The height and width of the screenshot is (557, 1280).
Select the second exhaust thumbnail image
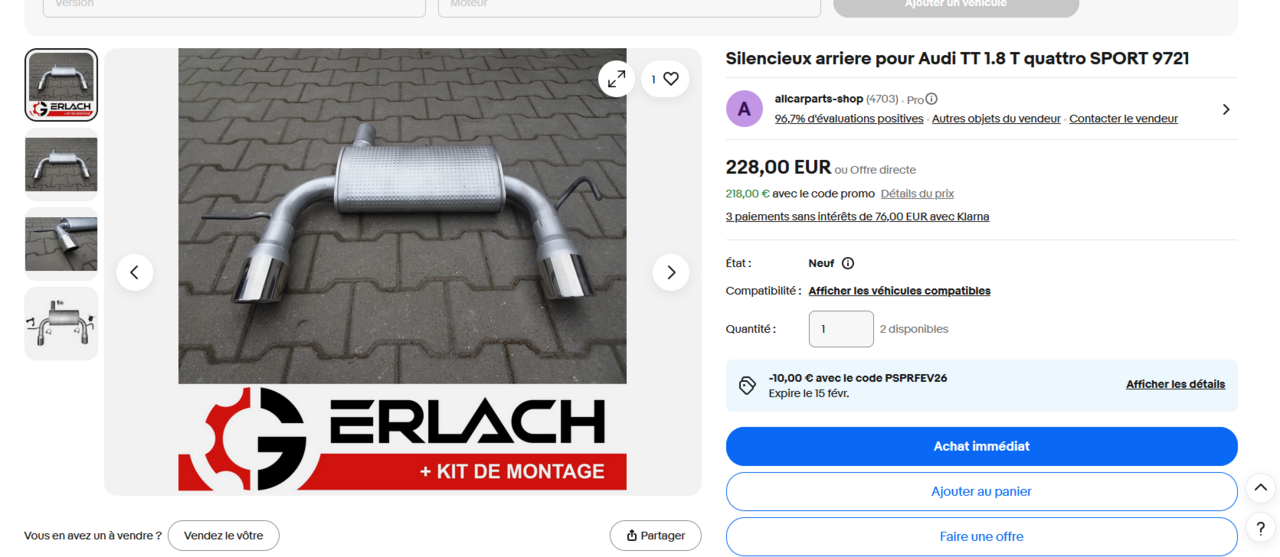61,164
